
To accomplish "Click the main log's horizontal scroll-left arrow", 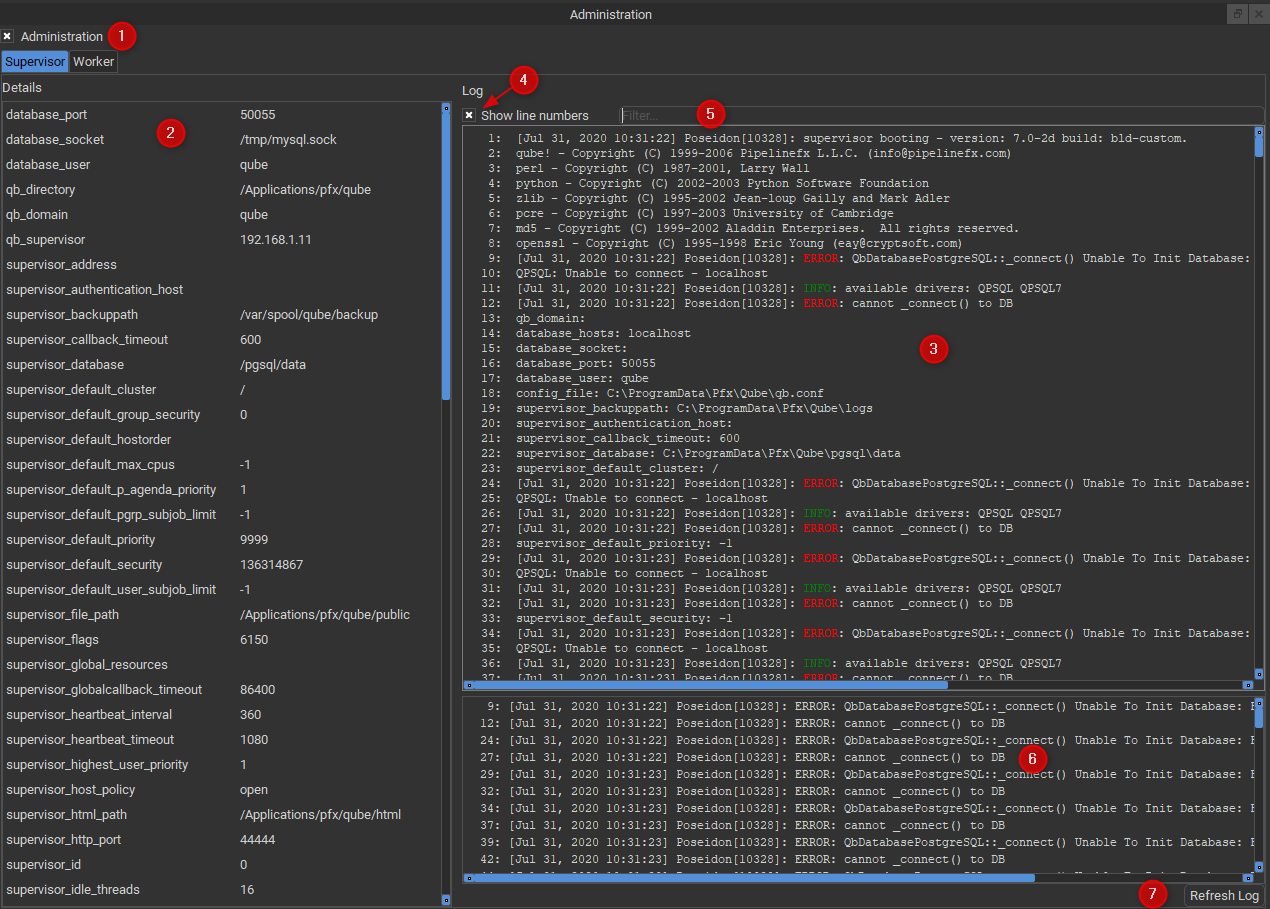I will 468,685.
